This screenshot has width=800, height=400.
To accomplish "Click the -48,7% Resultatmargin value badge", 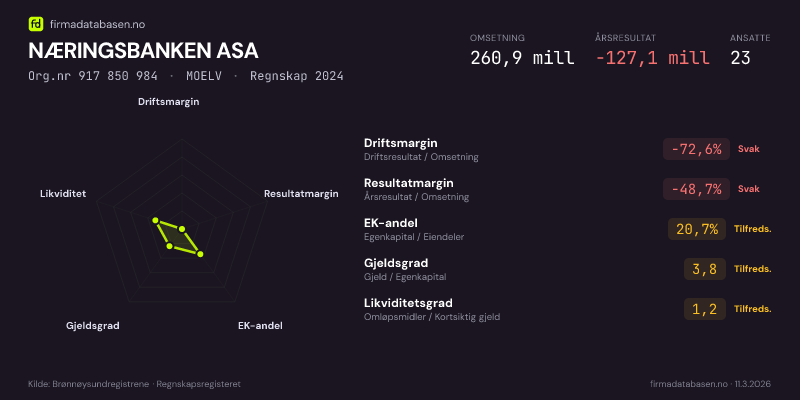I will (694, 189).
